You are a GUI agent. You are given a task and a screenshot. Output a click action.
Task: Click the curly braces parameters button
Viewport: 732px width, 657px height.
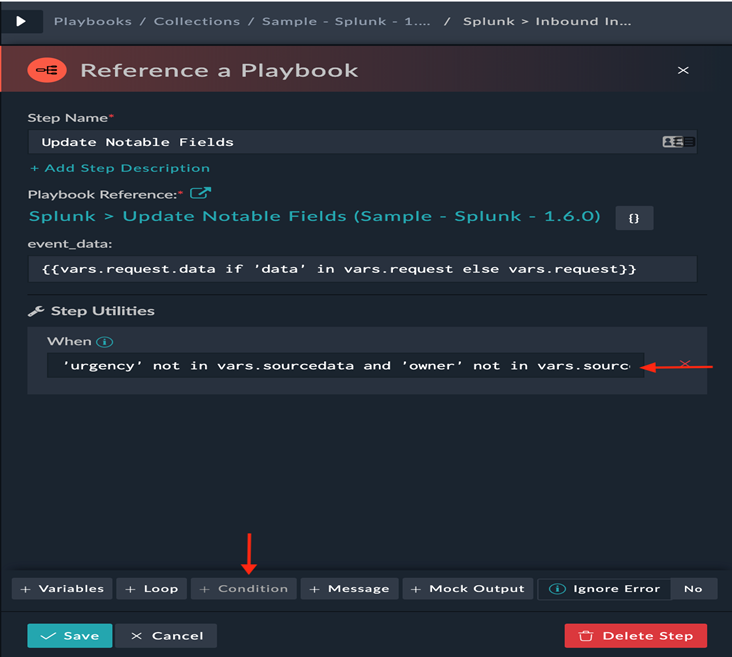[x=634, y=218]
